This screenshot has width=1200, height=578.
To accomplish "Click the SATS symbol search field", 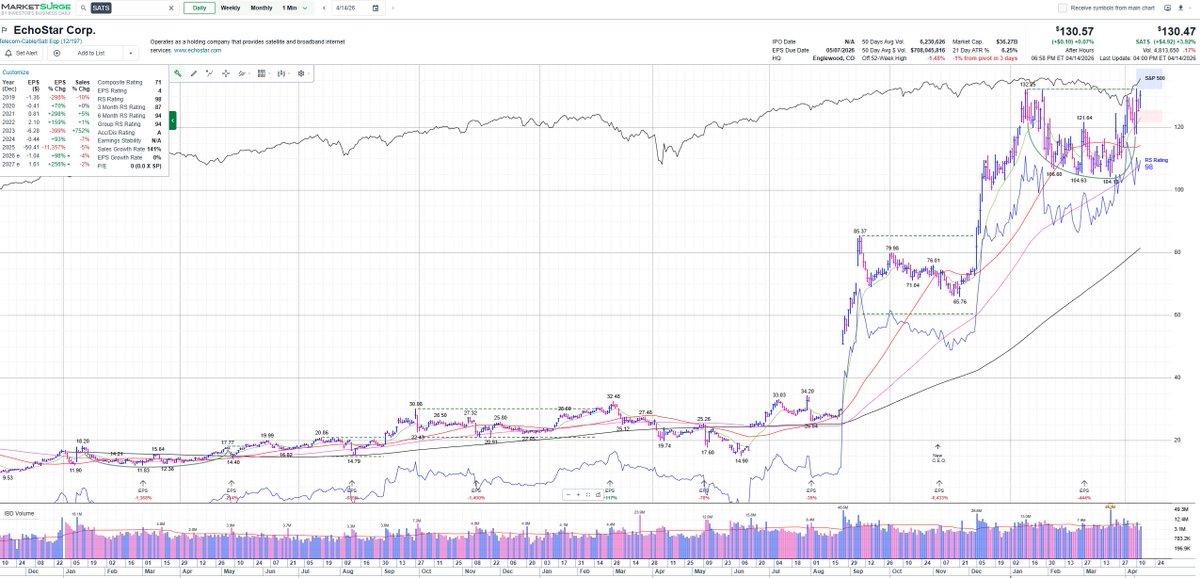I will [x=127, y=8].
